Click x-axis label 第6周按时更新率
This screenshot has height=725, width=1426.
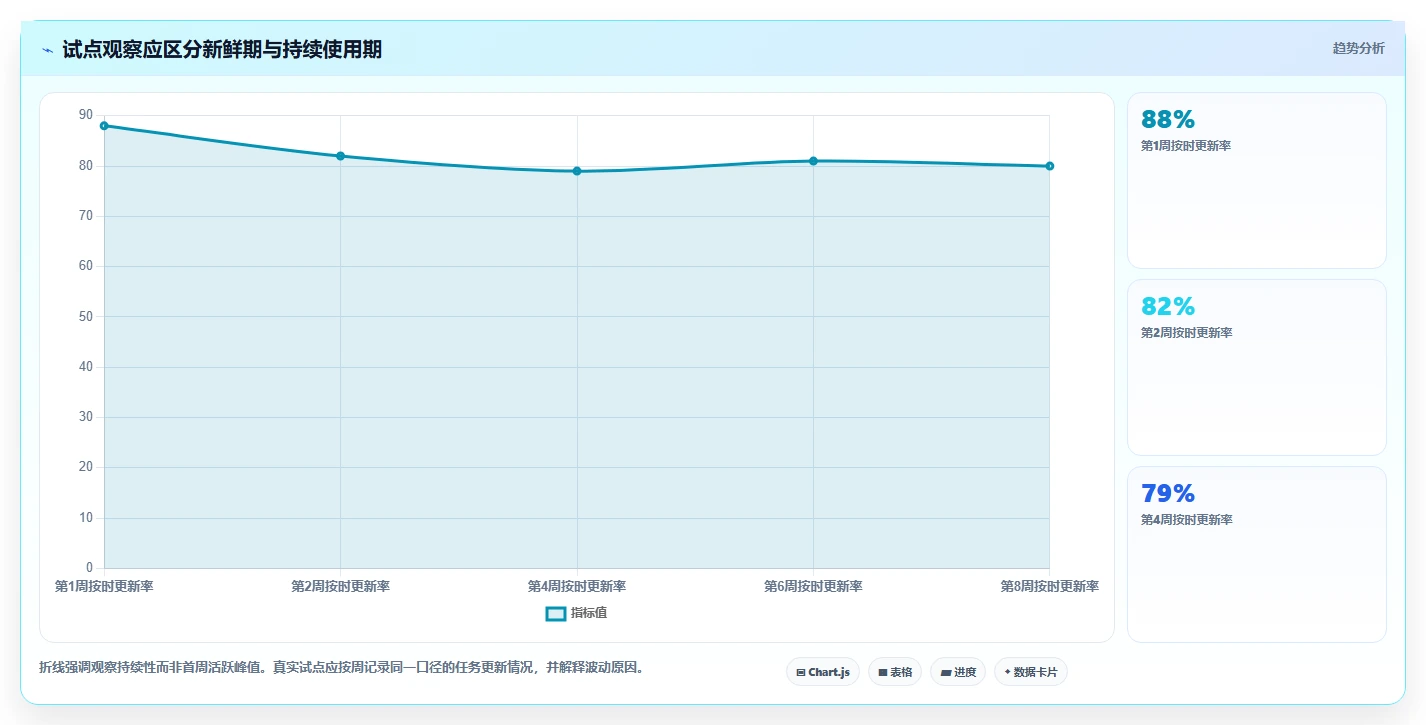813,587
